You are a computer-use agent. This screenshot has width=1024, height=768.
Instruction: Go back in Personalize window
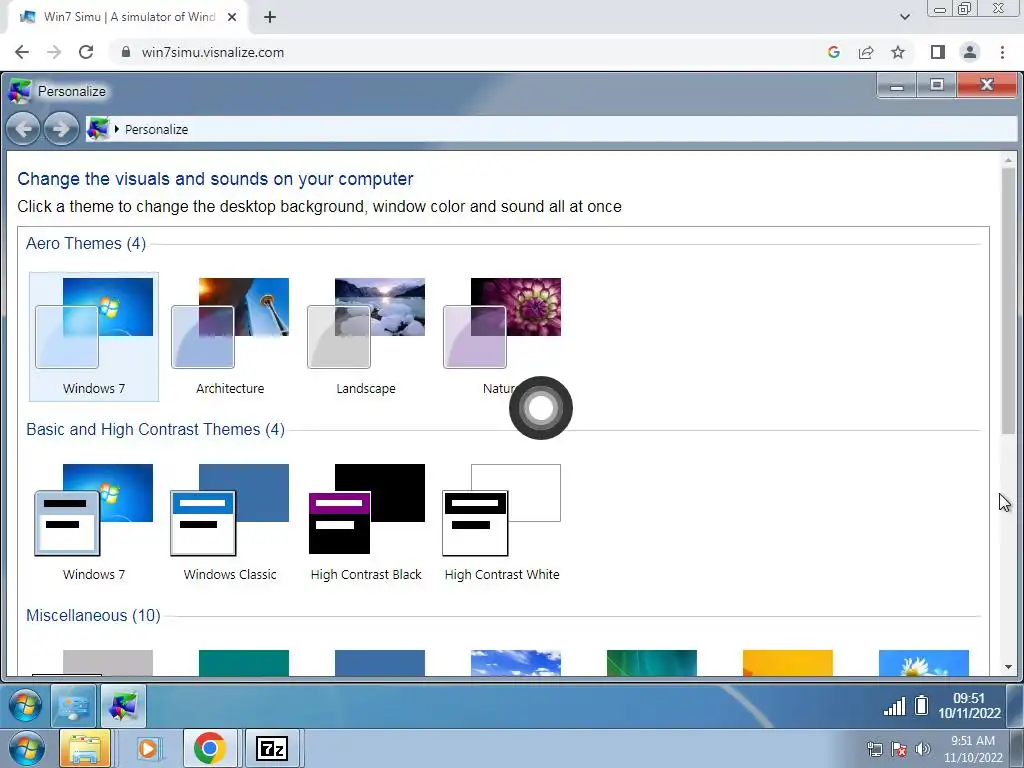[x=23, y=129]
